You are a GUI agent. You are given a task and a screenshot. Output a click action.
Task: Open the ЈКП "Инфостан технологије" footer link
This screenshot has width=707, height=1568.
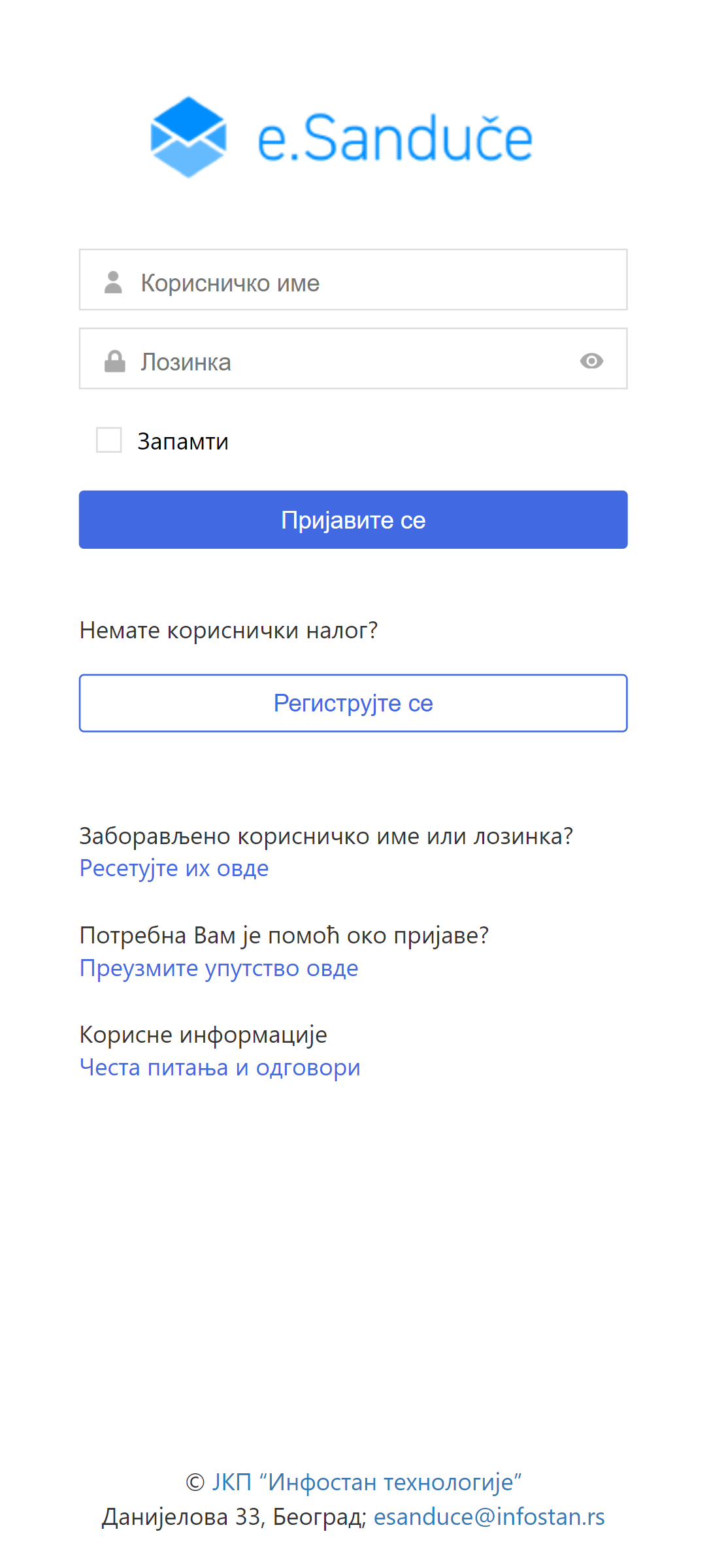coord(367,1482)
